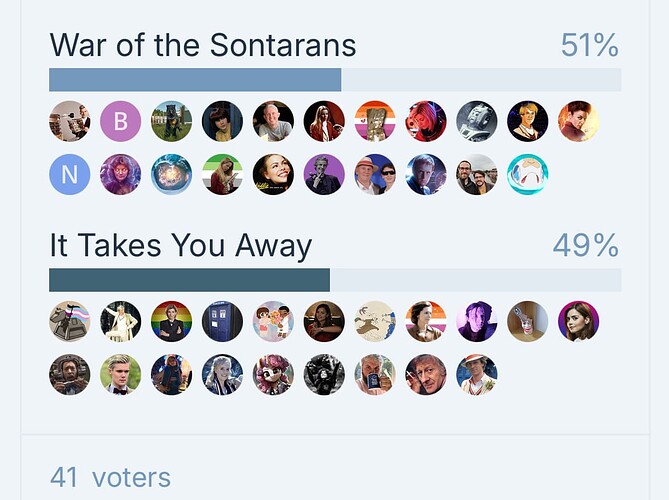Open the teal-ringed cartoon avatar
This screenshot has height=500, width=669.
click(527, 174)
